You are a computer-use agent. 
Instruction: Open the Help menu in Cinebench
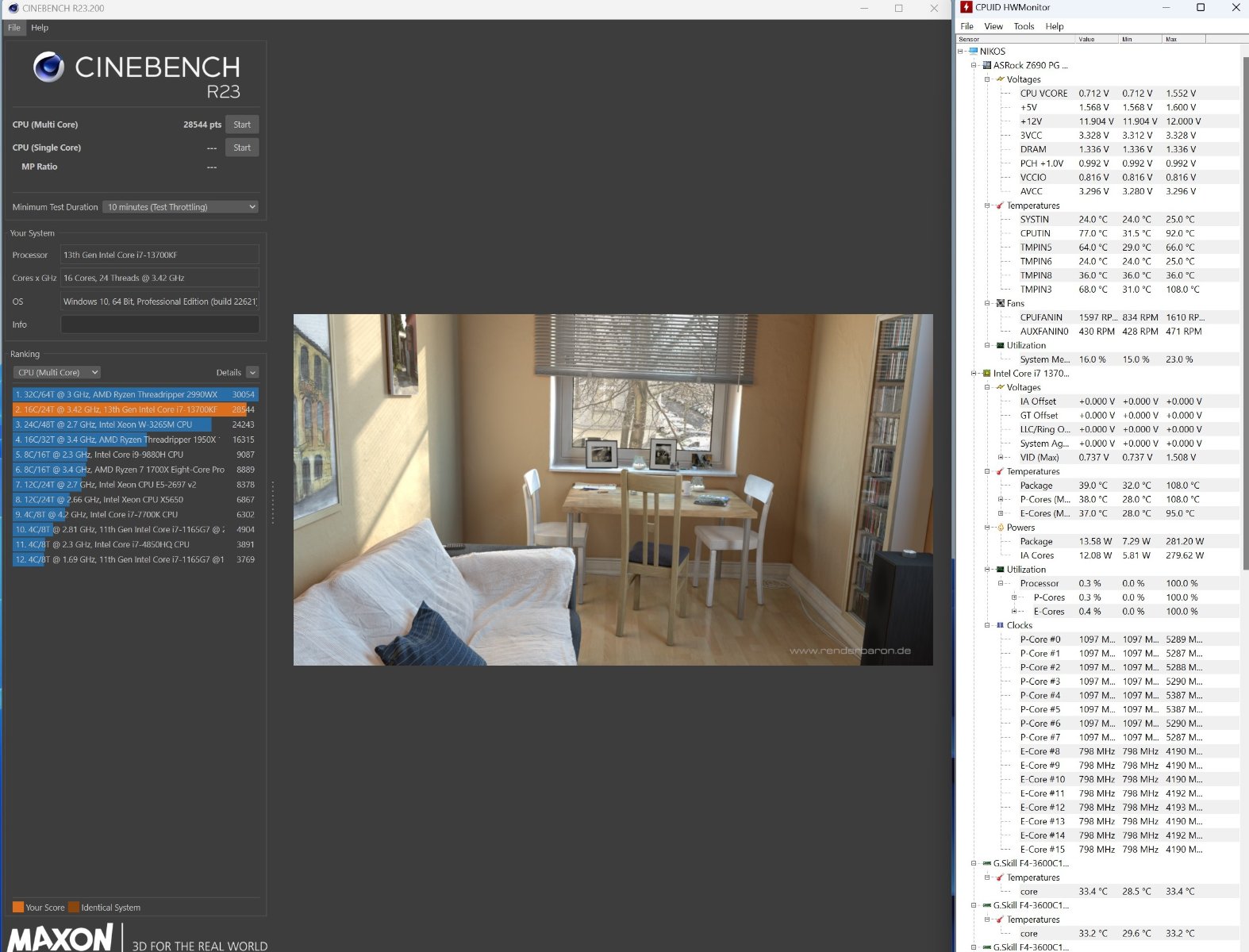click(40, 28)
